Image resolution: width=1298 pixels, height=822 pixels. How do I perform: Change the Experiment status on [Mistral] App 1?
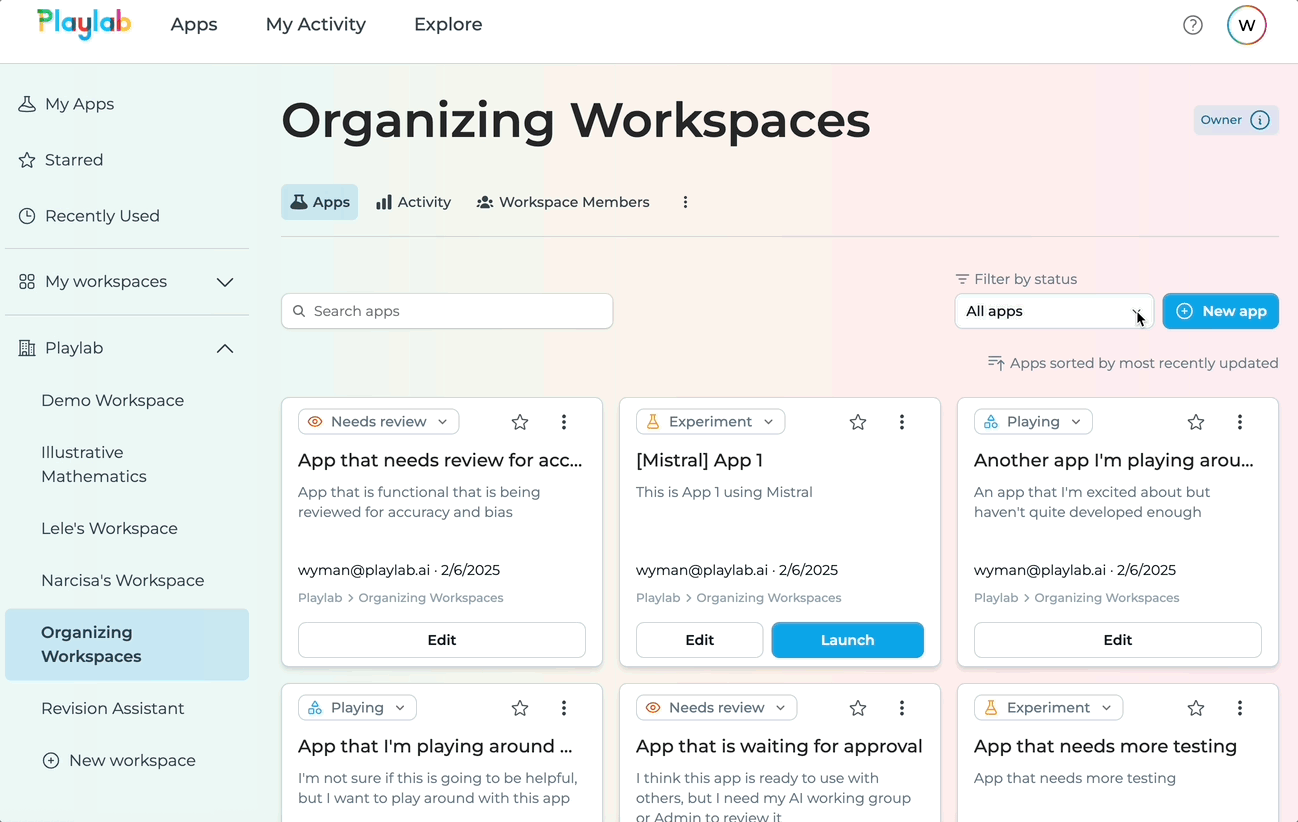click(x=710, y=421)
